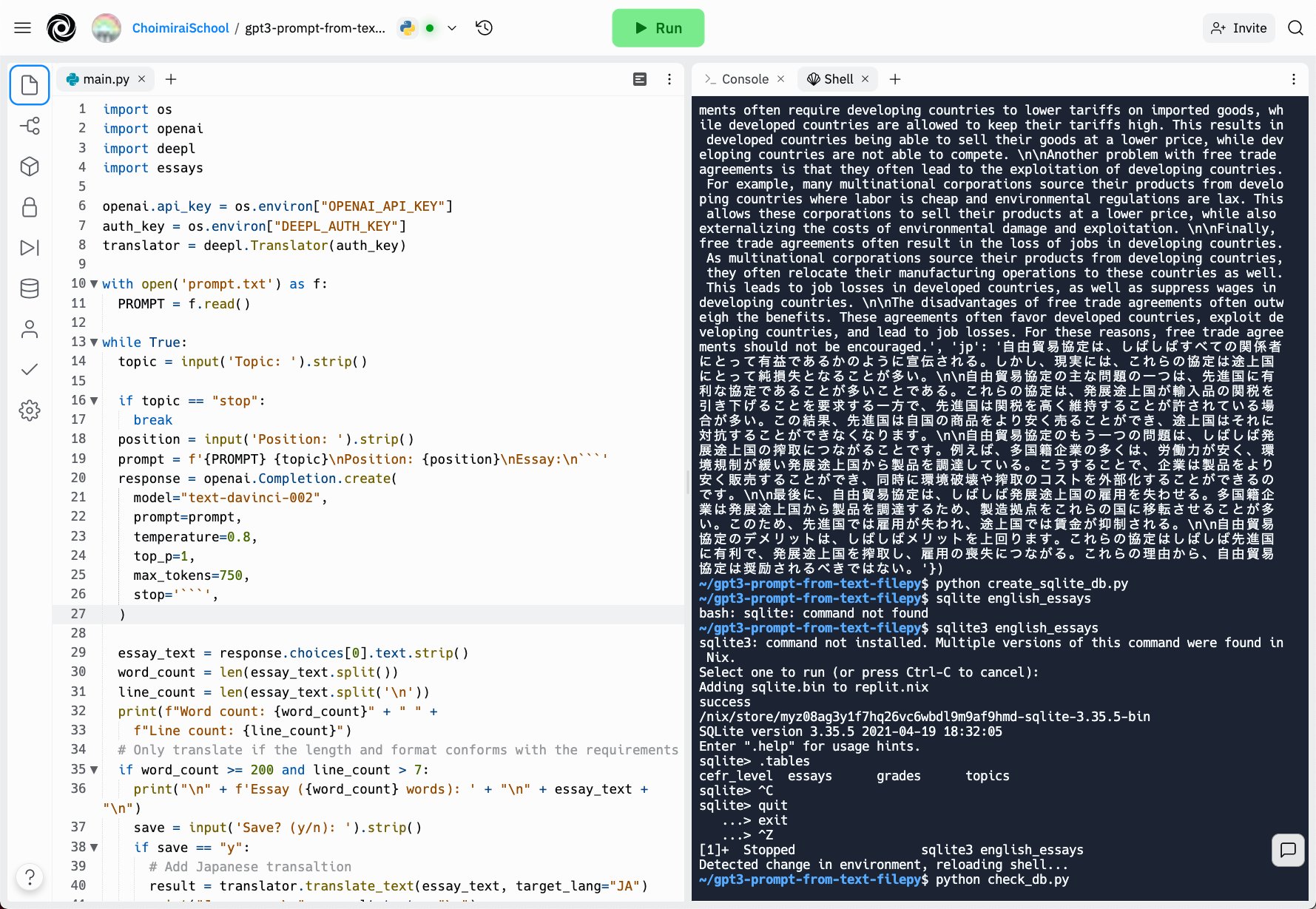Open the repl history clock icon
This screenshot has width=1316, height=909.
click(x=485, y=28)
